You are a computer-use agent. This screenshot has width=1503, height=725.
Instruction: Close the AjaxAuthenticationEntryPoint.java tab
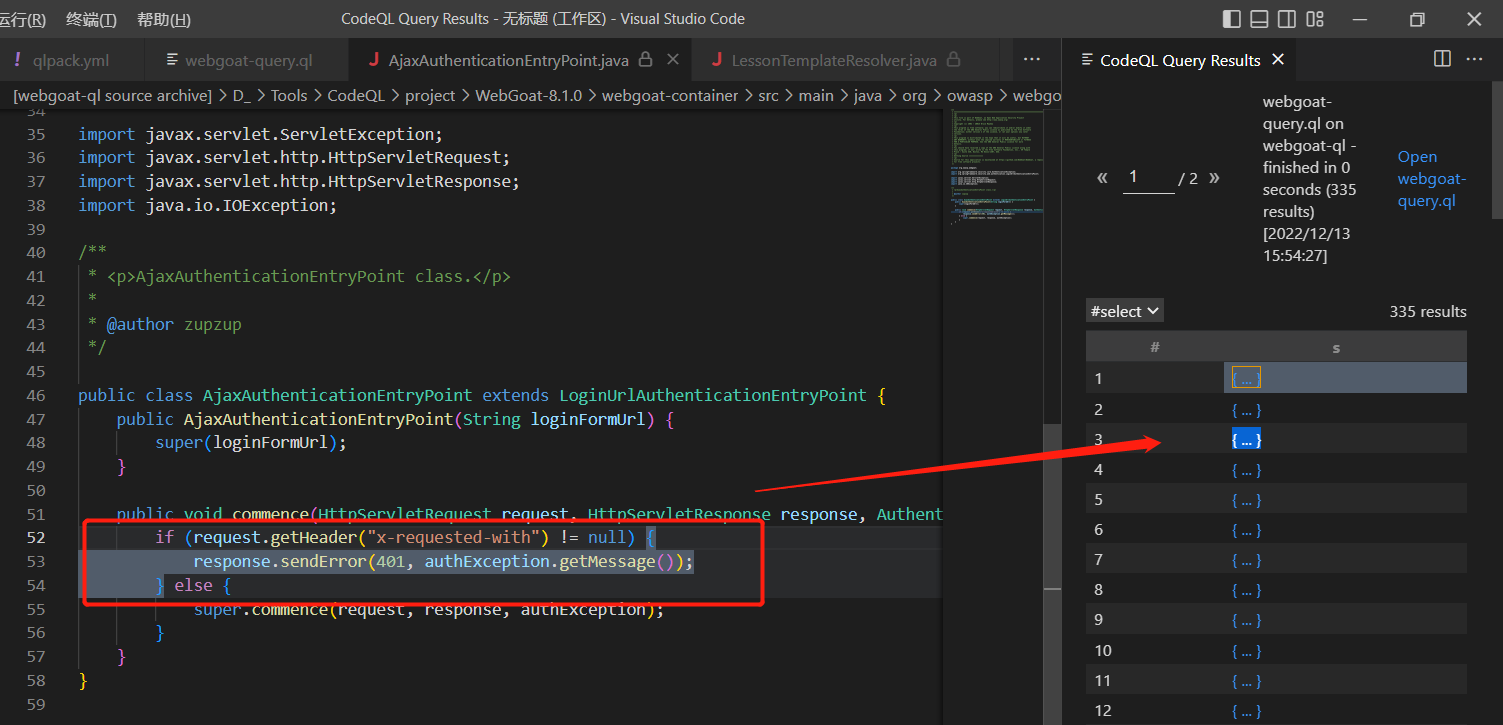coord(674,60)
